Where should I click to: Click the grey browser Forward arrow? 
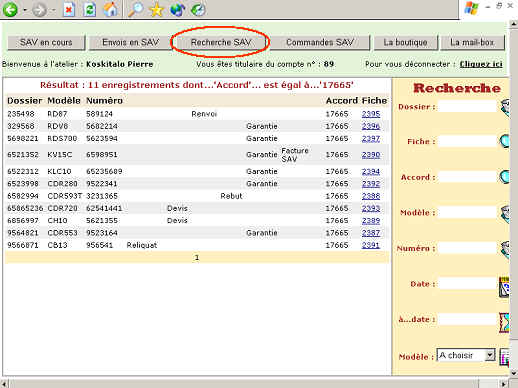(x=39, y=10)
